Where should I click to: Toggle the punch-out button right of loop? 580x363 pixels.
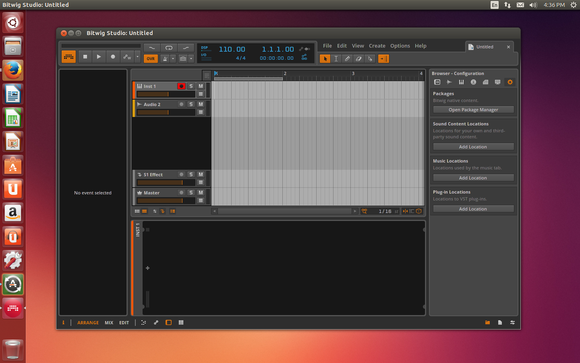point(186,48)
